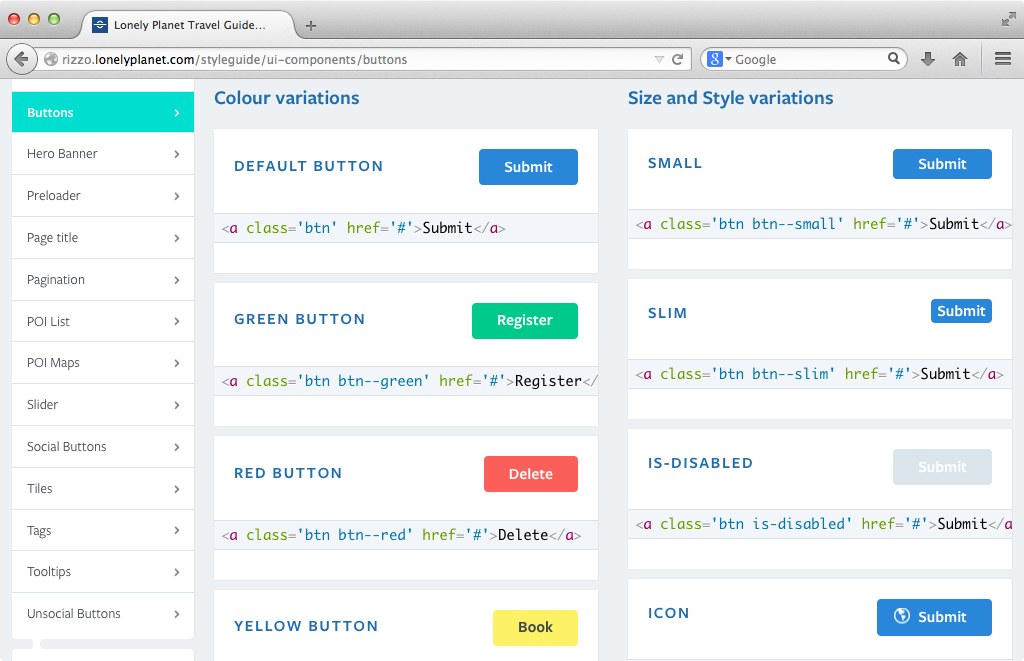This screenshot has width=1024, height=661.
Task: Click the back navigation arrow
Action: 21,58
